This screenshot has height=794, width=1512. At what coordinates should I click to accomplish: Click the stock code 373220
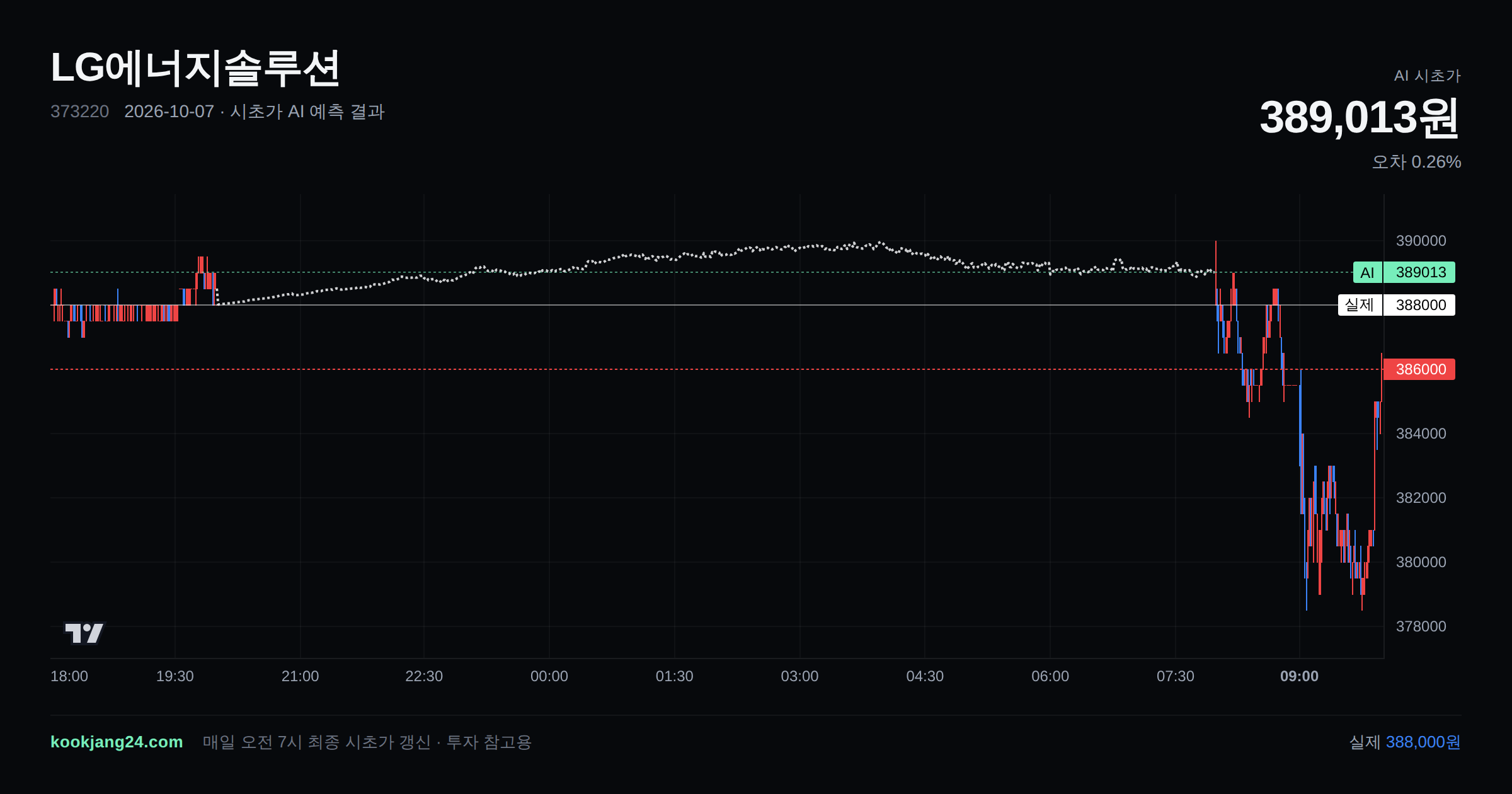coord(80,112)
